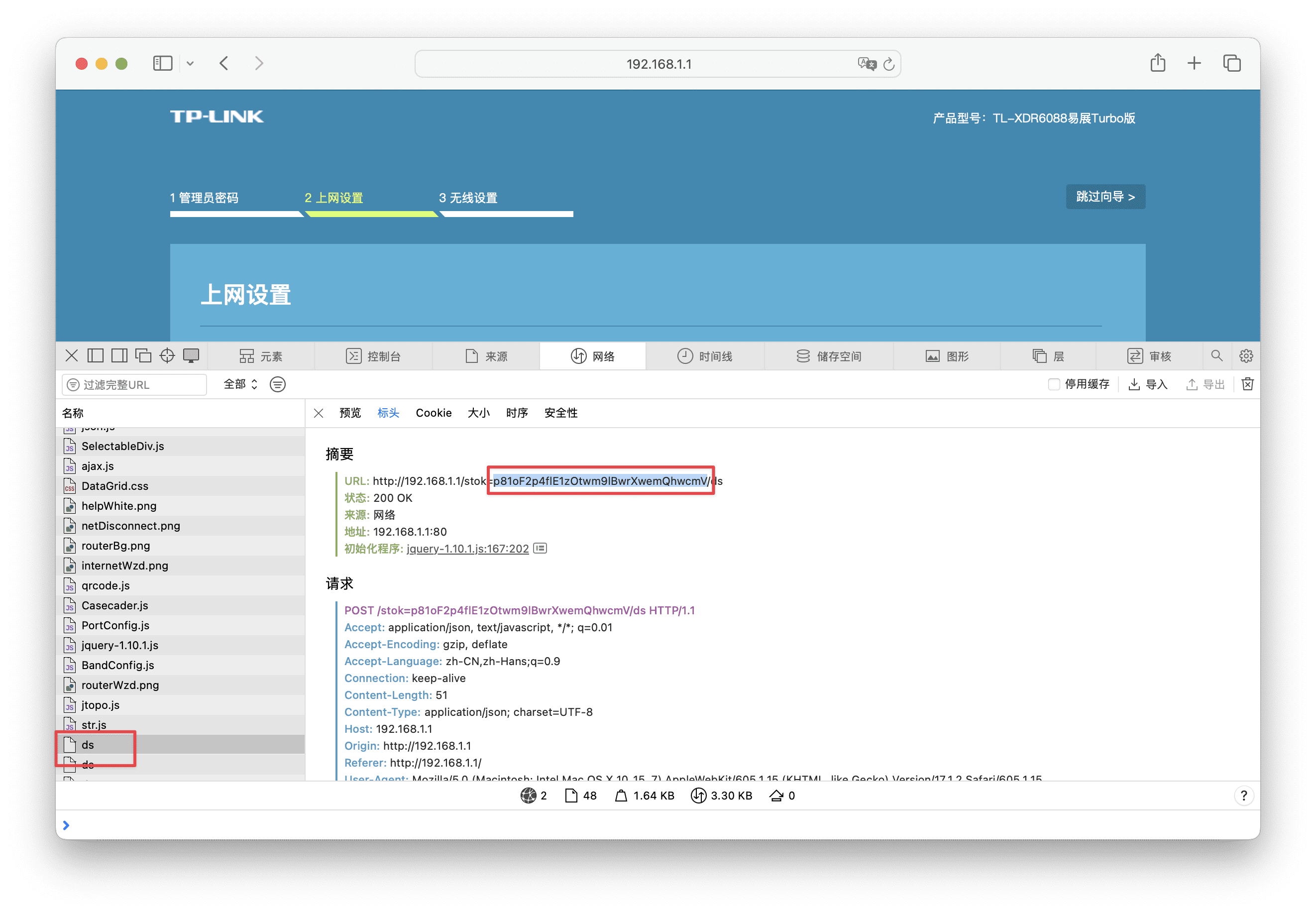Detach inspector into separate window
The image size is (1316, 913).
tap(143, 356)
